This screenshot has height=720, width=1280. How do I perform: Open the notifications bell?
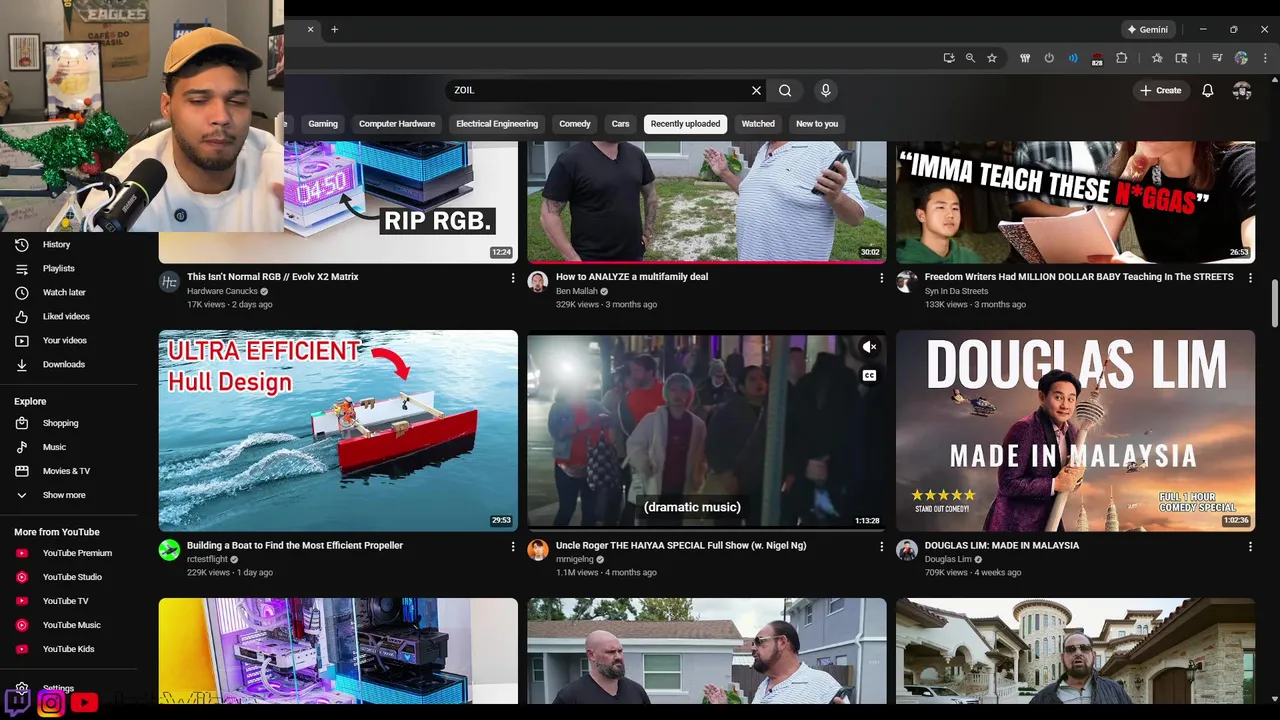pos(1208,90)
